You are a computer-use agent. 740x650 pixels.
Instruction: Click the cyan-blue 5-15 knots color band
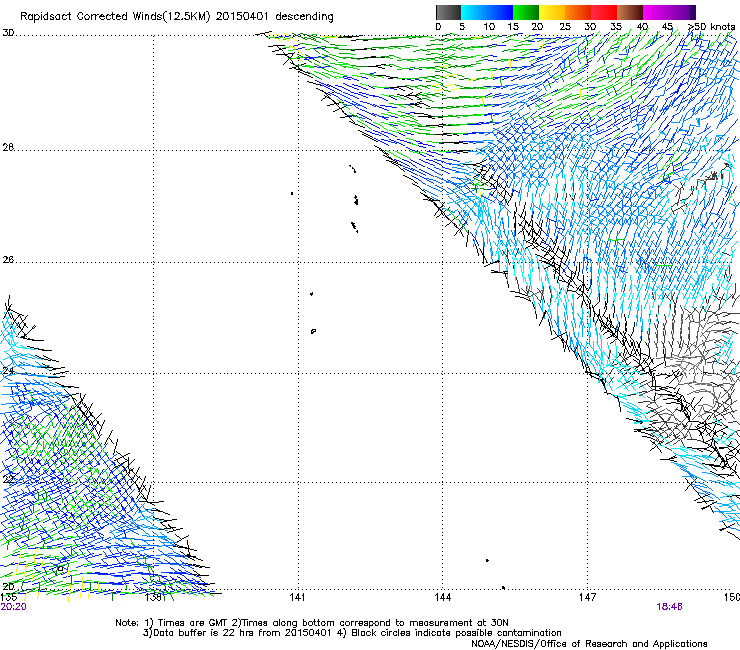point(487,12)
